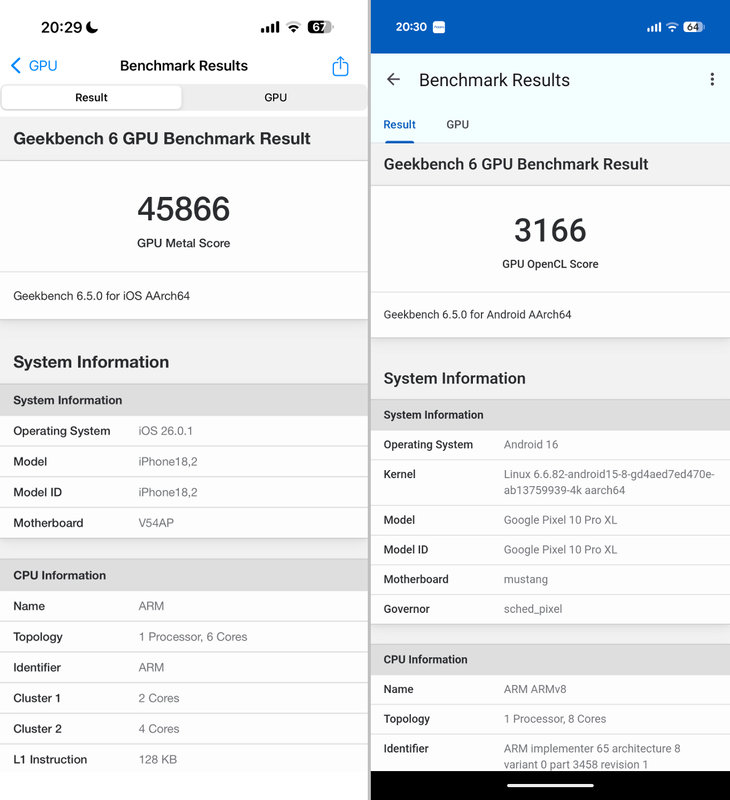Tap the Model ID row showing iPhone18,2
730x800 pixels.
point(184,492)
